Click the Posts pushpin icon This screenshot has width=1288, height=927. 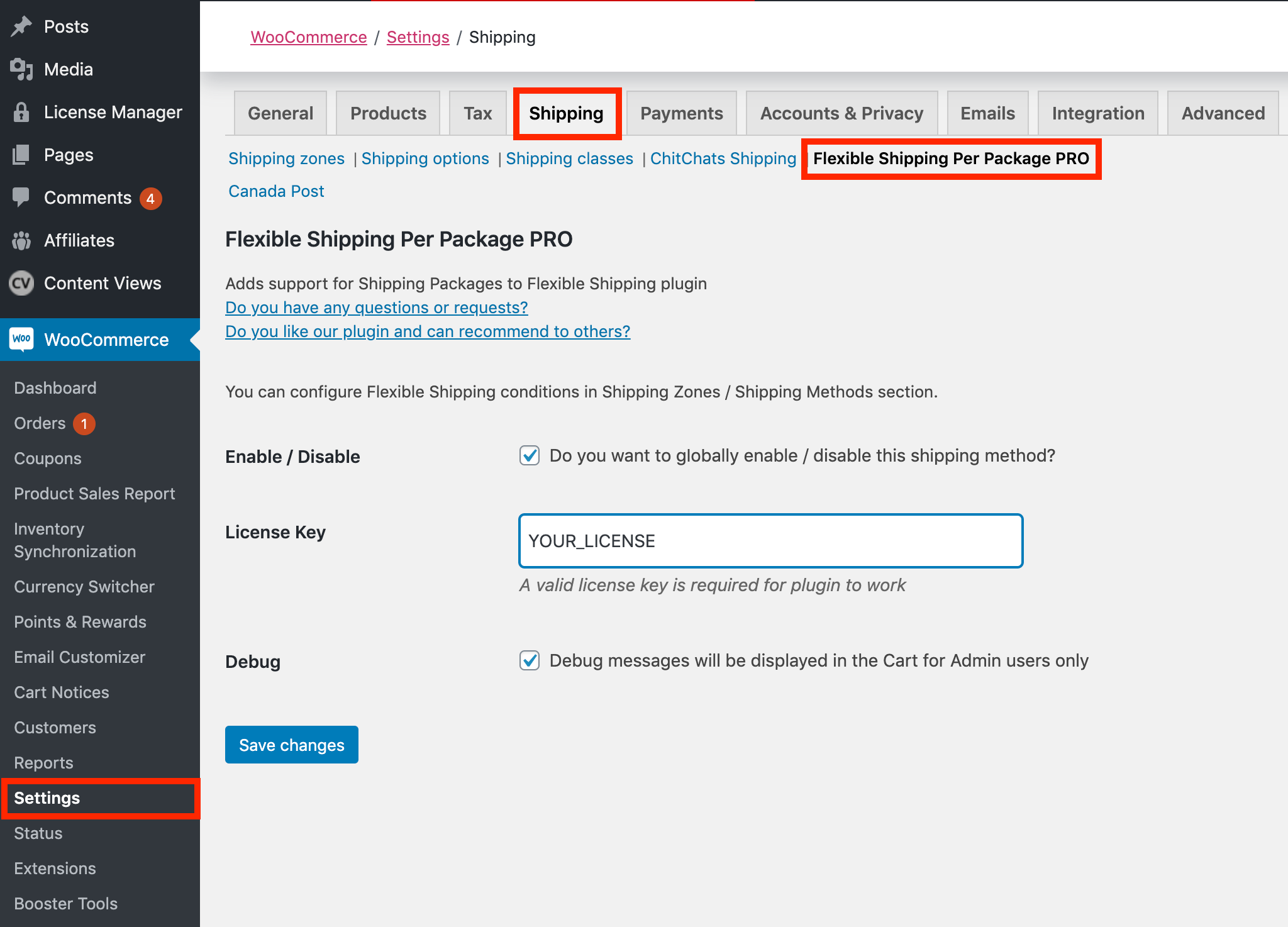click(21, 26)
